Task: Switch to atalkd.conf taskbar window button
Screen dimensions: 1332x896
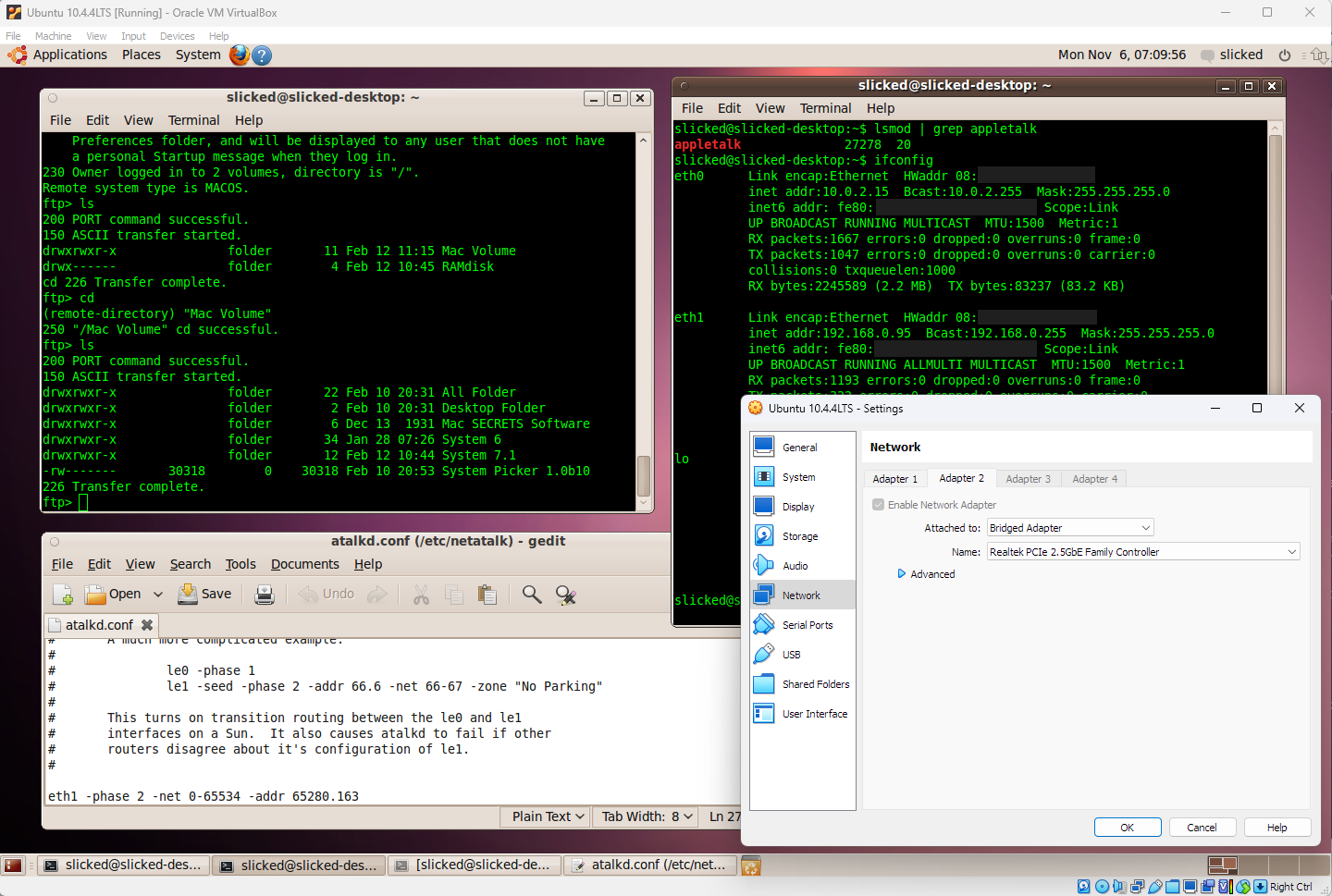Action: pyautogui.click(x=651, y=865)
